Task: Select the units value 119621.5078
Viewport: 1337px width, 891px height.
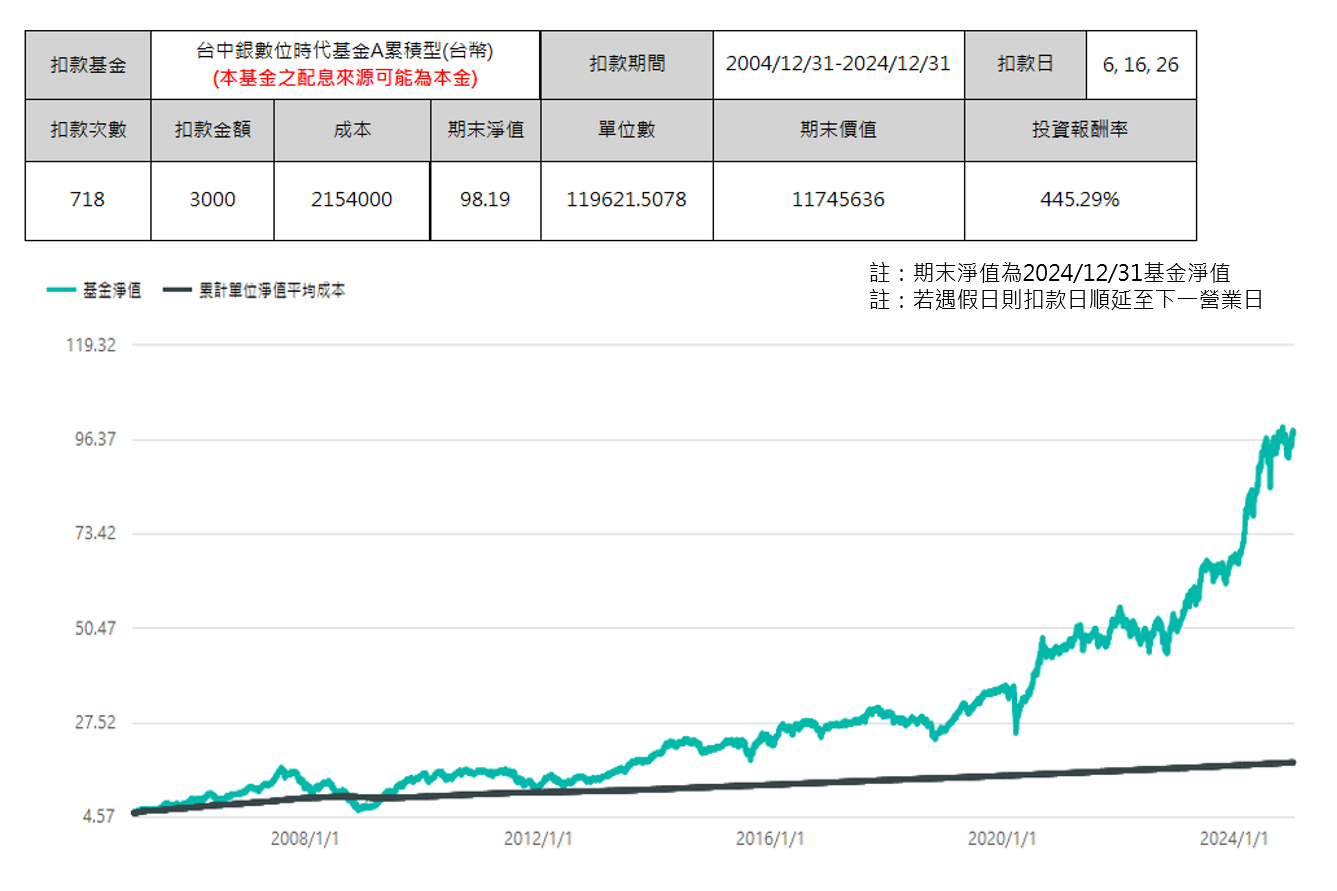Action: [627, 200]
